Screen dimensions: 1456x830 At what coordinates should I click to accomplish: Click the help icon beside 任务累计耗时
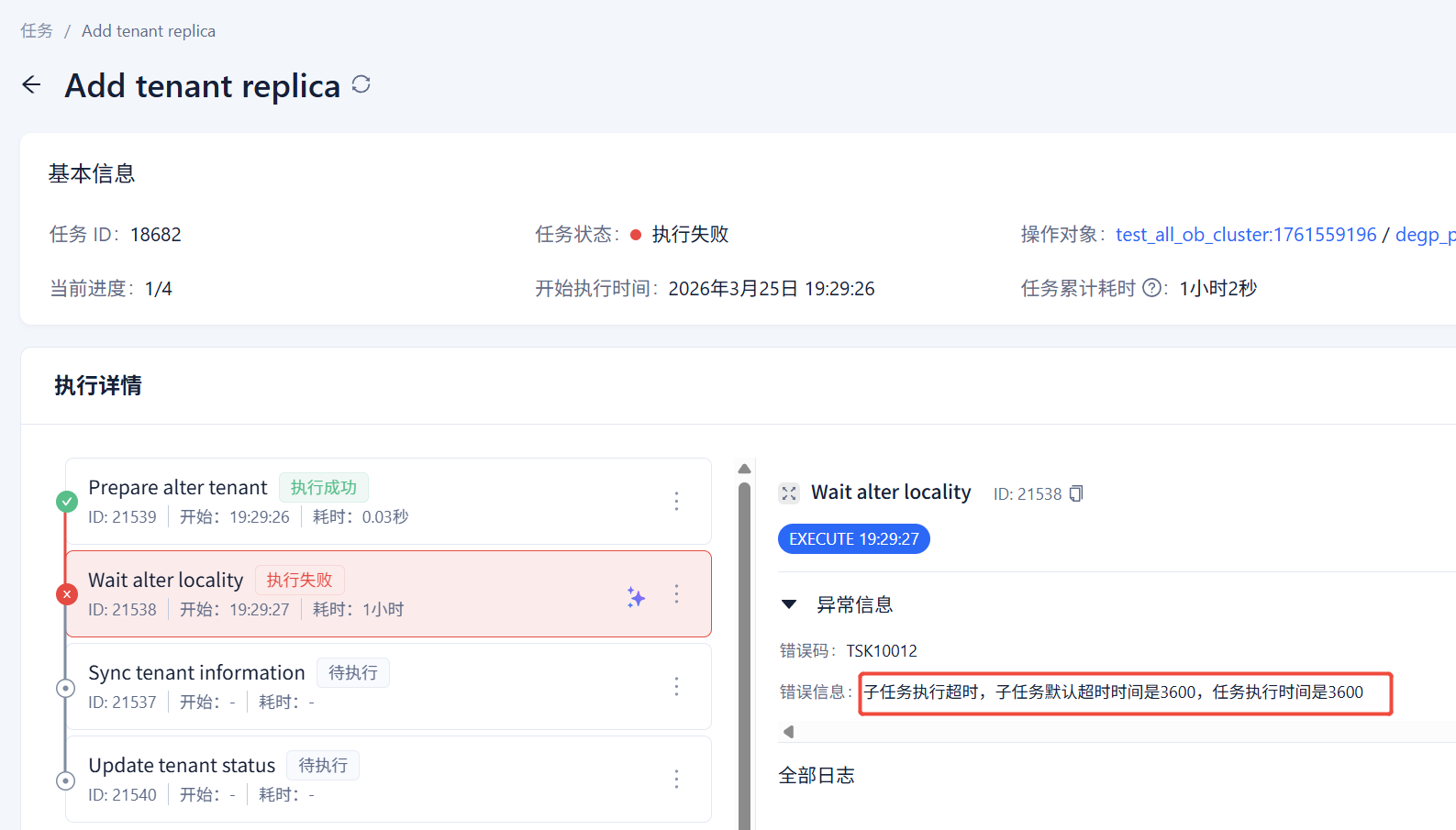point(1152,288)
